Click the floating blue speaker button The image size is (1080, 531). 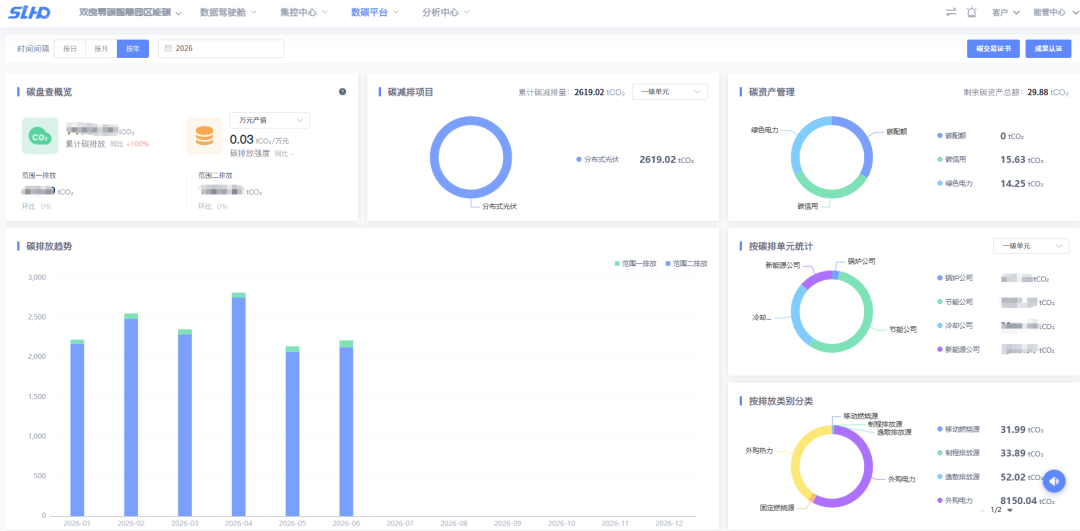click(1054, 481)
